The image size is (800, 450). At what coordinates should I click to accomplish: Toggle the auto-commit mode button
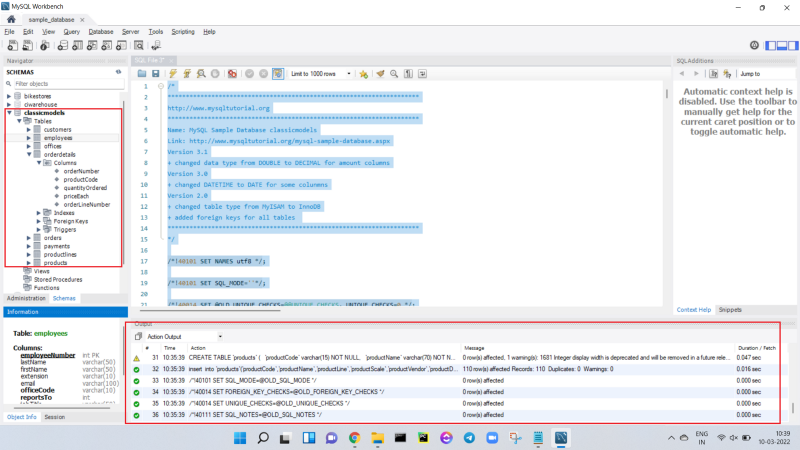click(x=278, y=73)
